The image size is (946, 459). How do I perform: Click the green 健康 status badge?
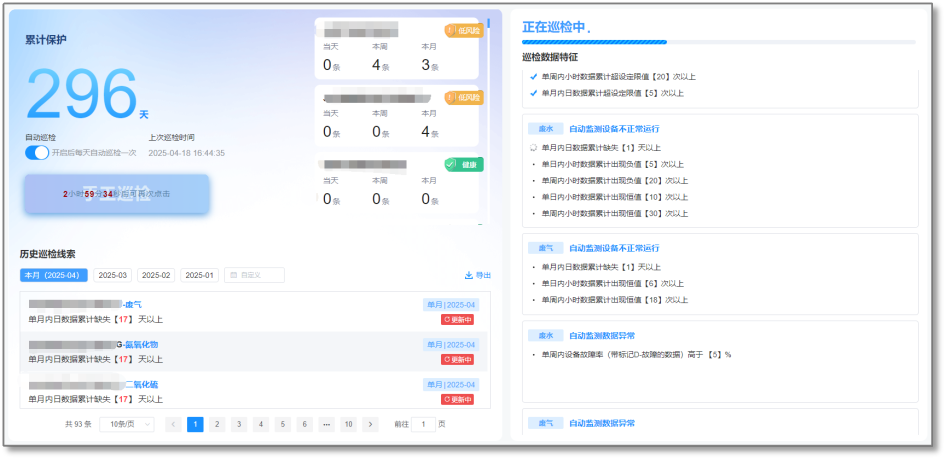pos(464,164)
